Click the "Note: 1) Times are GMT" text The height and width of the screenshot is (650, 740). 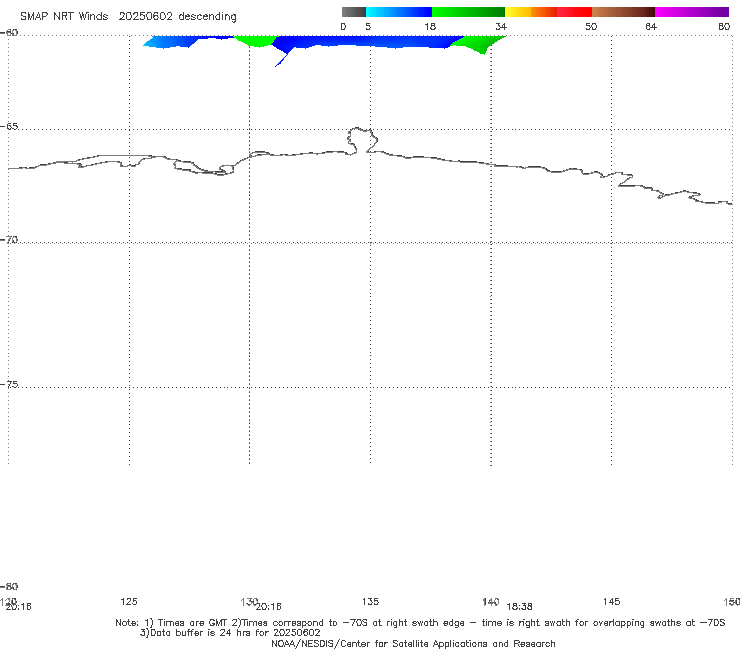click(x=173, y=623)
